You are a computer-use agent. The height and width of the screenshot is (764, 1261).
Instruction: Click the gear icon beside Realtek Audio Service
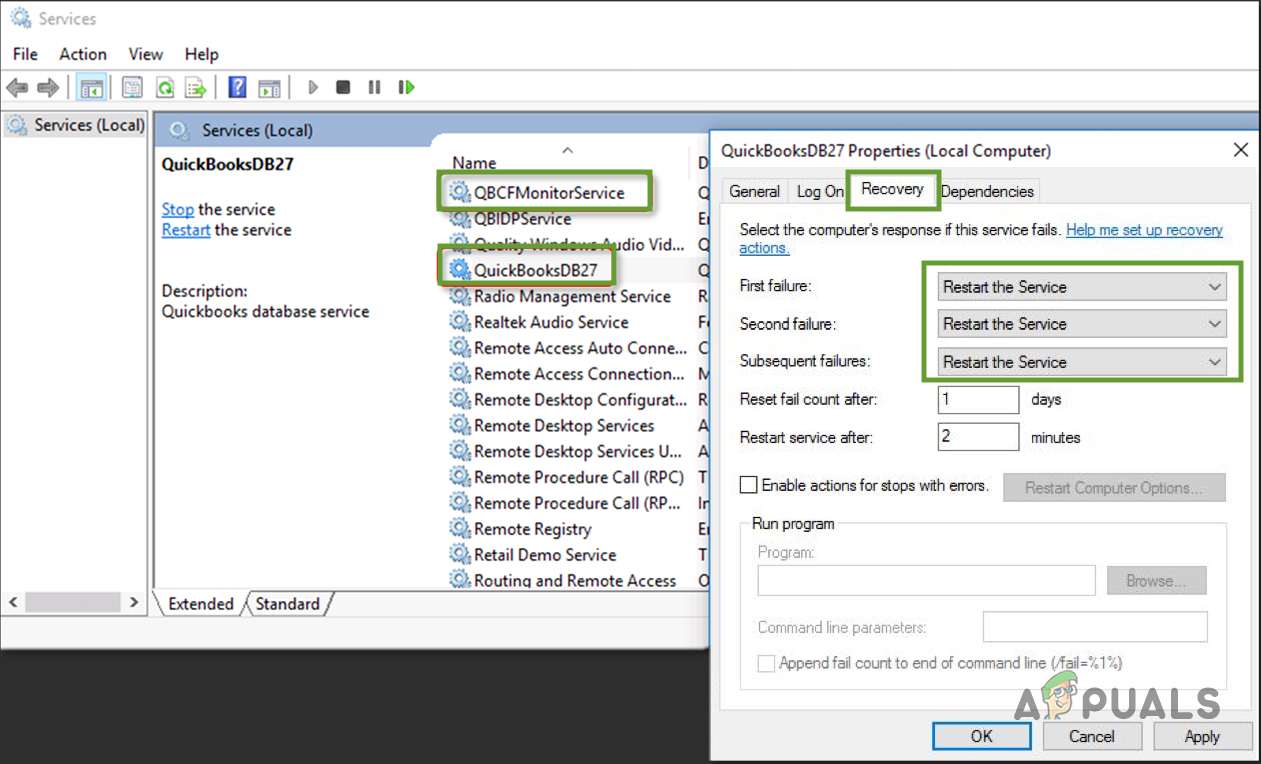(459, 322)
